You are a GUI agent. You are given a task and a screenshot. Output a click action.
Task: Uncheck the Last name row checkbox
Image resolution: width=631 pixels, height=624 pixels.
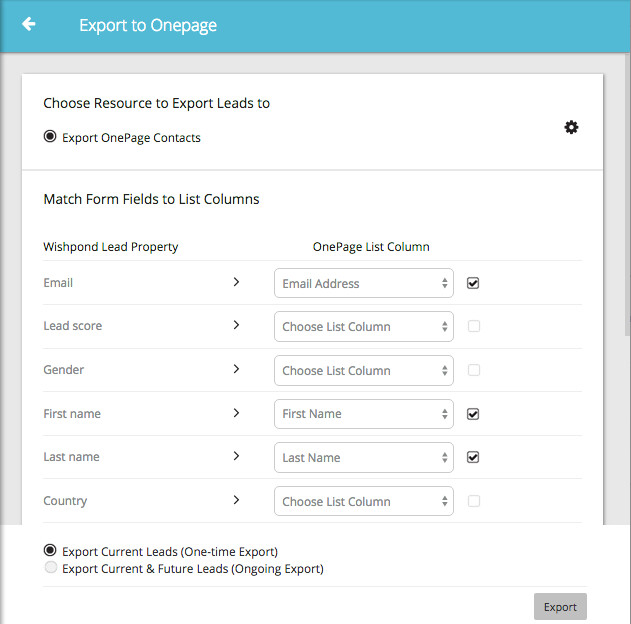pyautogui.click(x=473, y=457)
